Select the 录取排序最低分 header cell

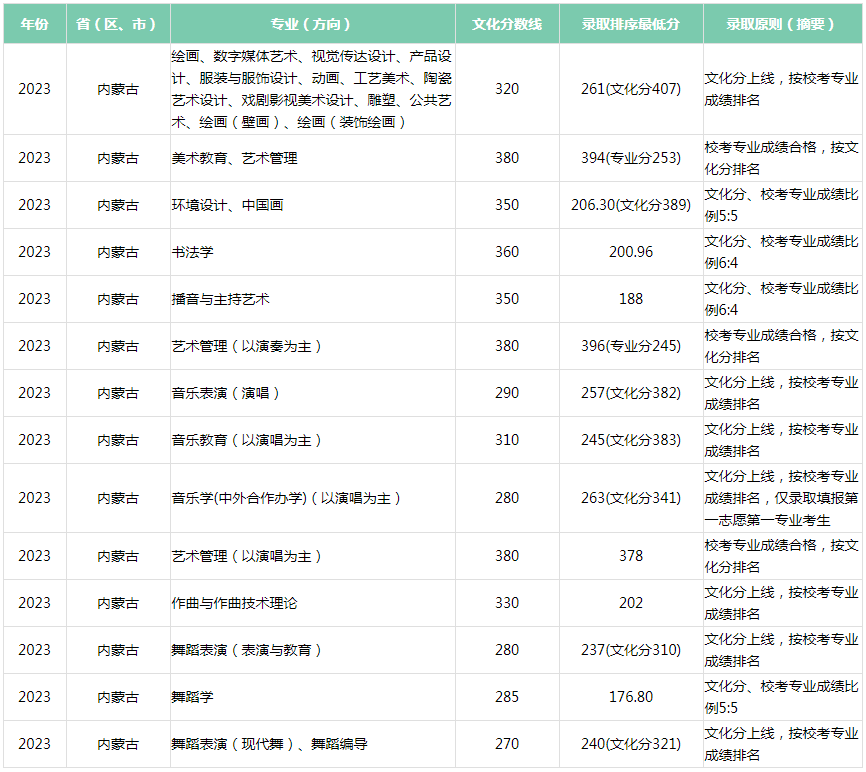[630, 24]
